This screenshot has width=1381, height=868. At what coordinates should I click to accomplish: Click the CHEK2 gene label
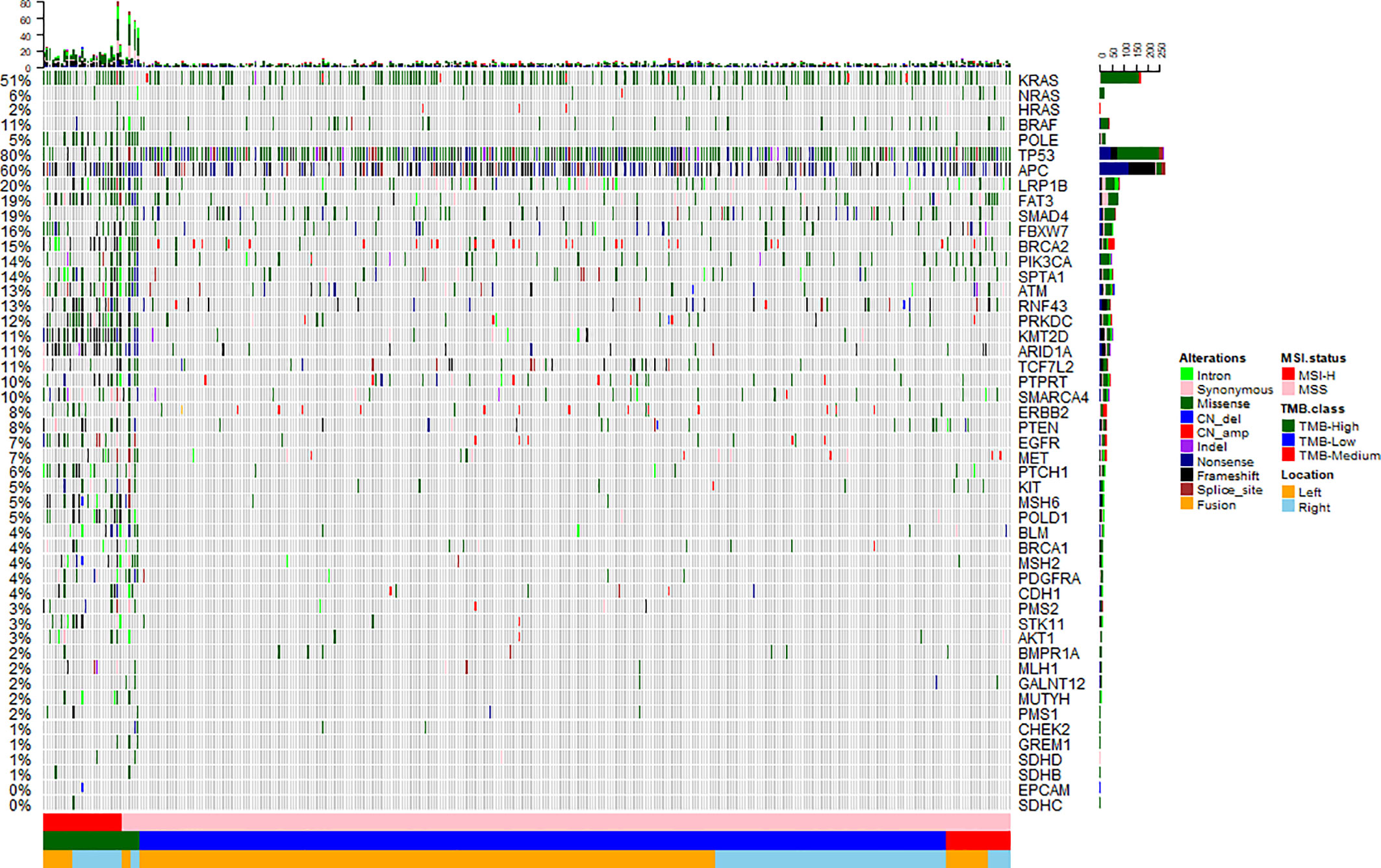[1044, 730]
